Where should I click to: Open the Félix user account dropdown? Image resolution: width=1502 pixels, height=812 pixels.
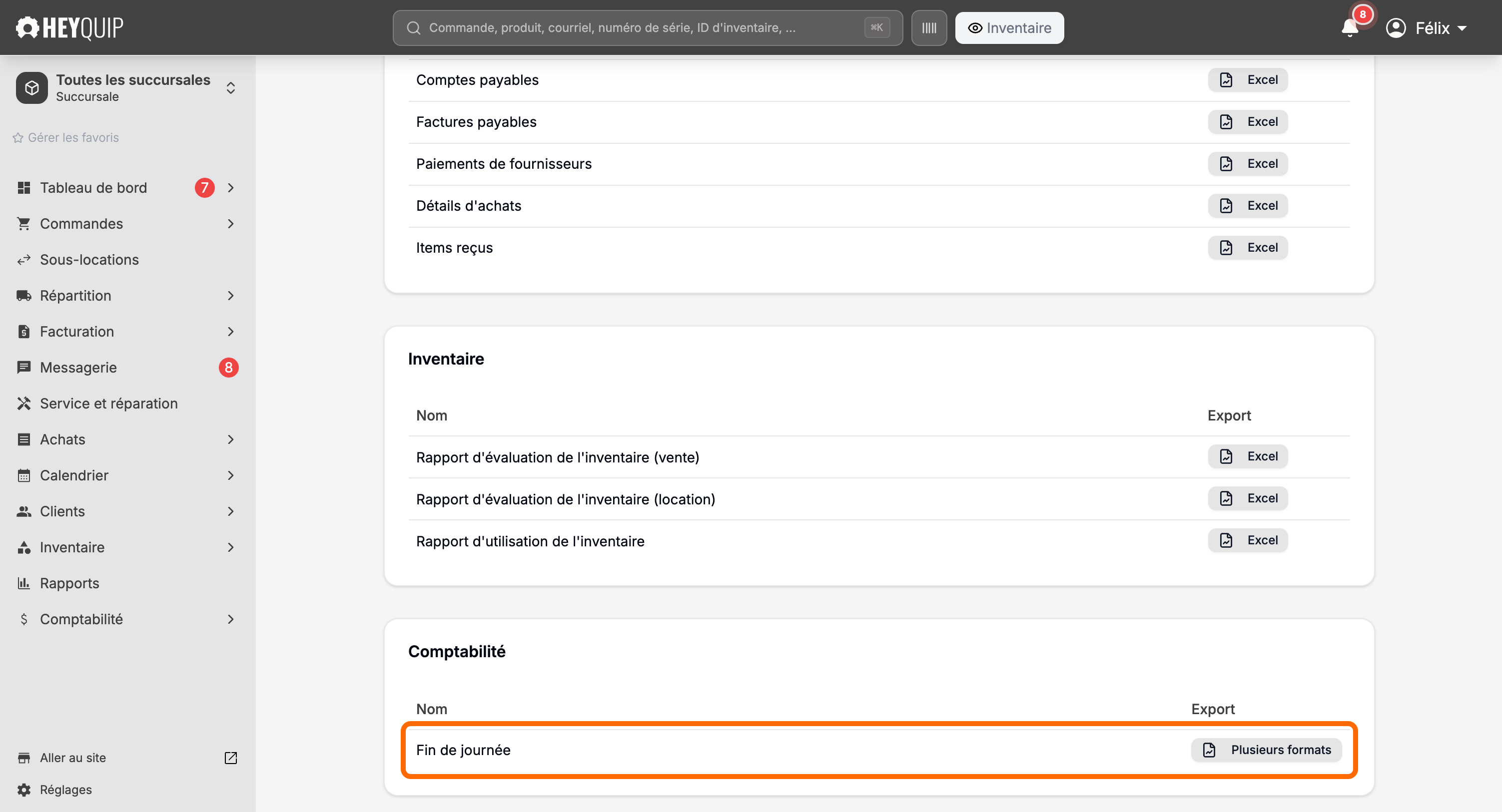[1427, 28]
